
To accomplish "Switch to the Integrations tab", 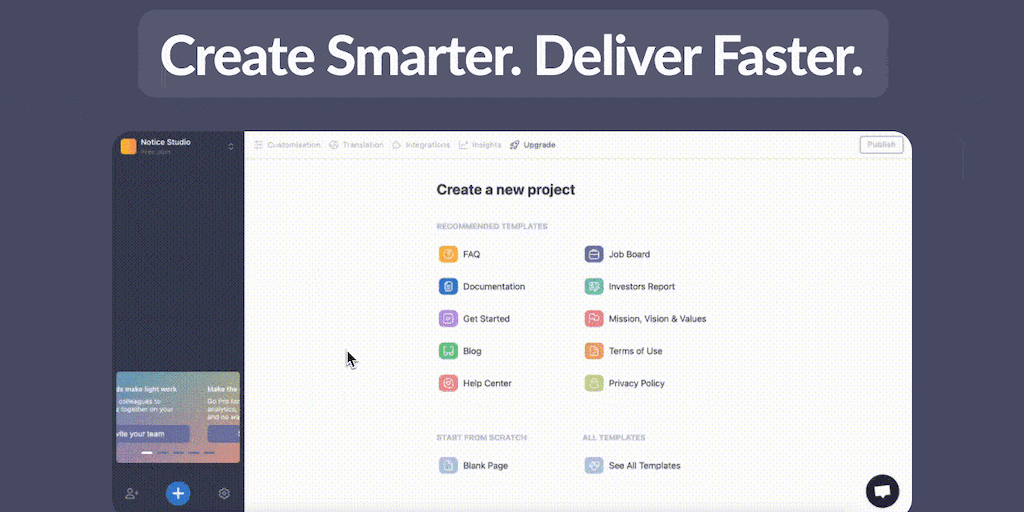I will point(421,145).
